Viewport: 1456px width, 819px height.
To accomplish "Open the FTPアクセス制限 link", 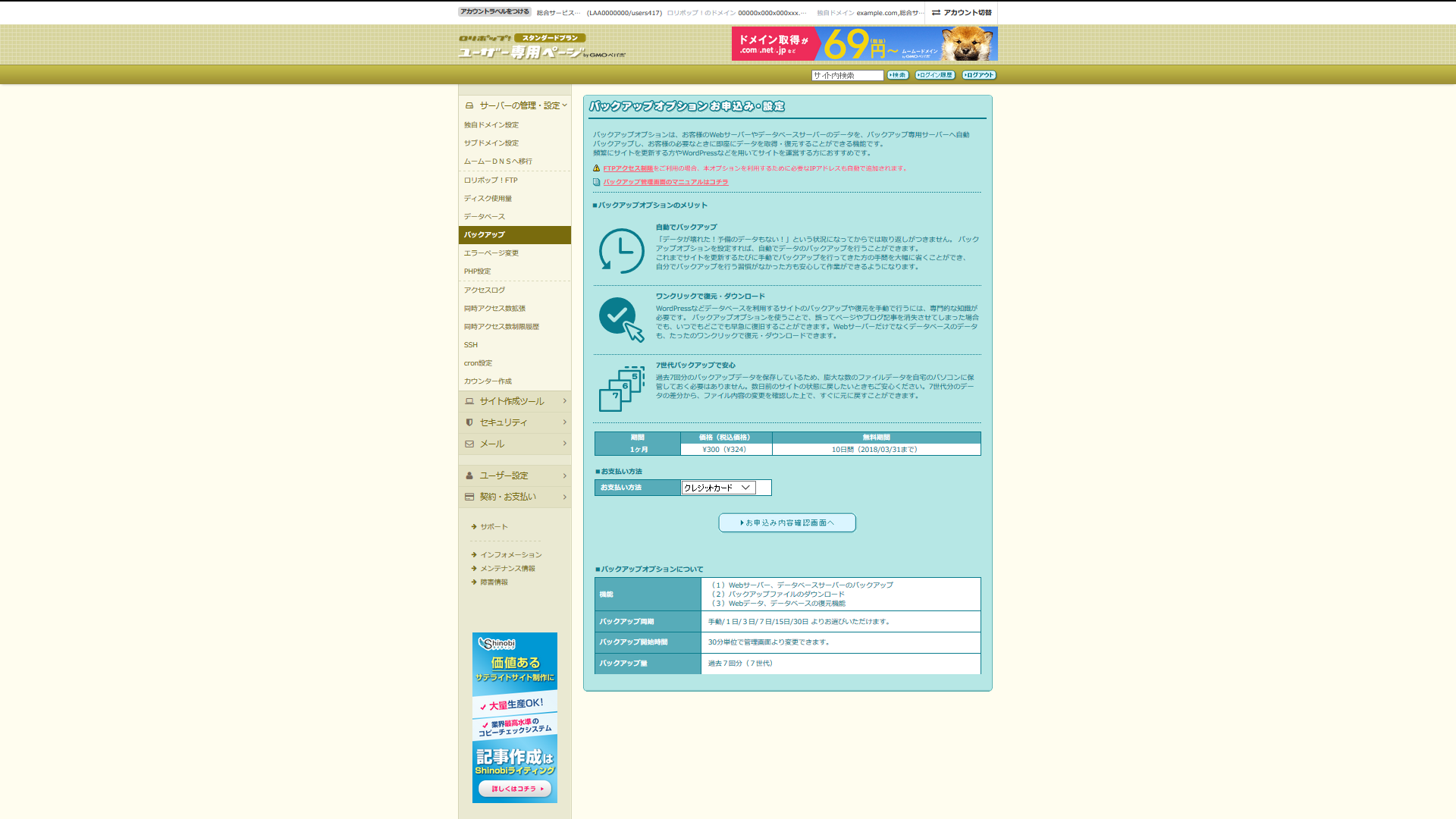I will (627, 168).
